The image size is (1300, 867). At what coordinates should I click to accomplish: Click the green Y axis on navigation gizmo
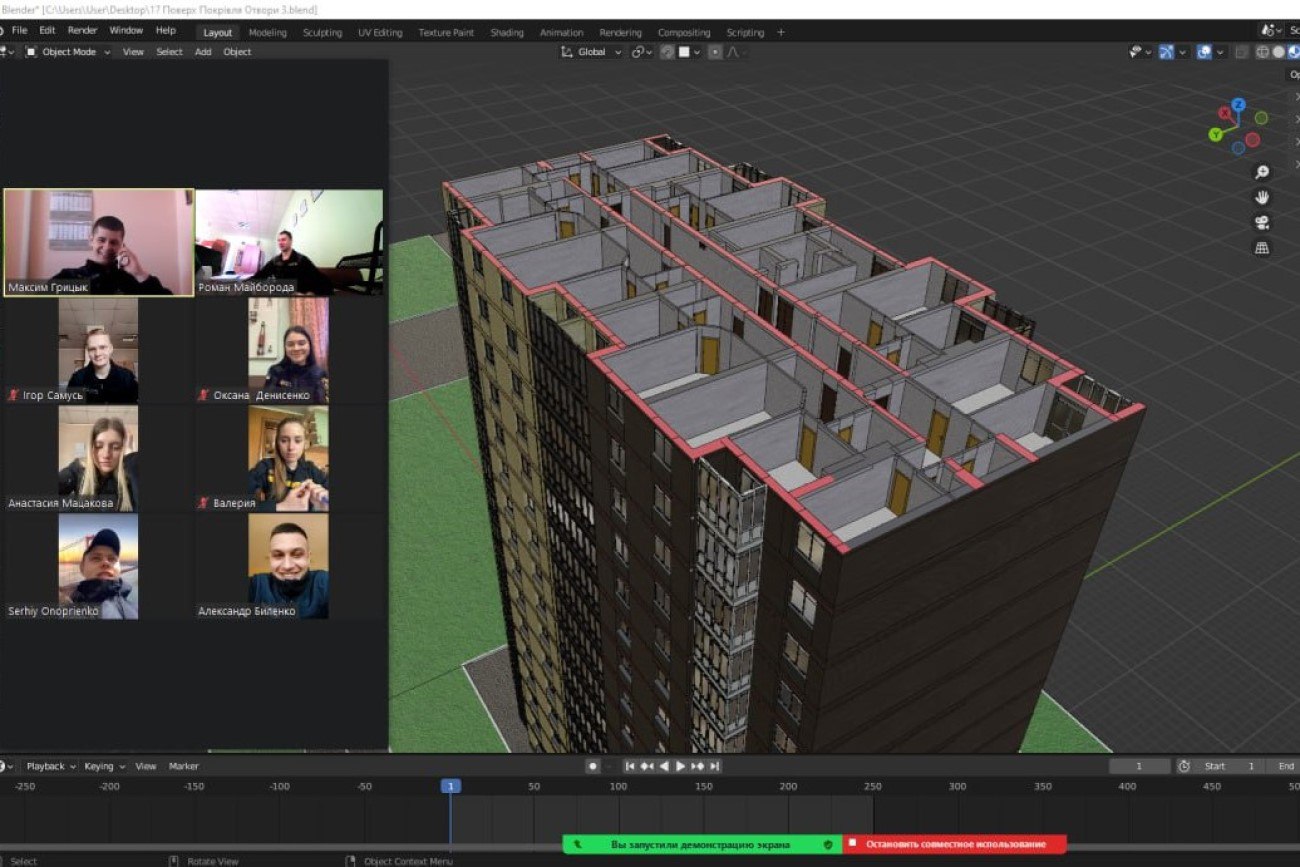(1215, 134)
